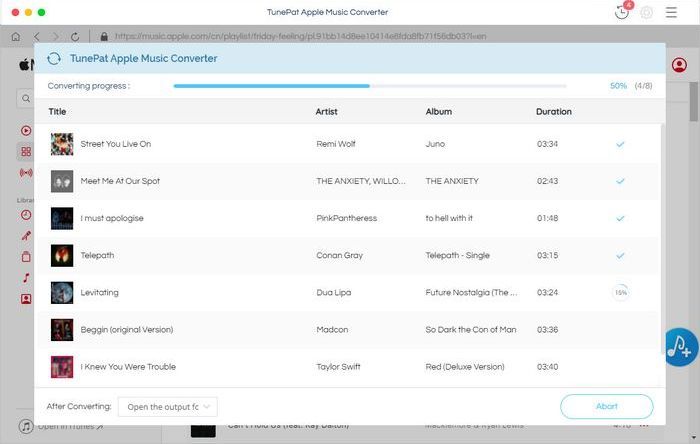
Task: Click the artist name 'PinkPantheress'
Action: point(346,218)
